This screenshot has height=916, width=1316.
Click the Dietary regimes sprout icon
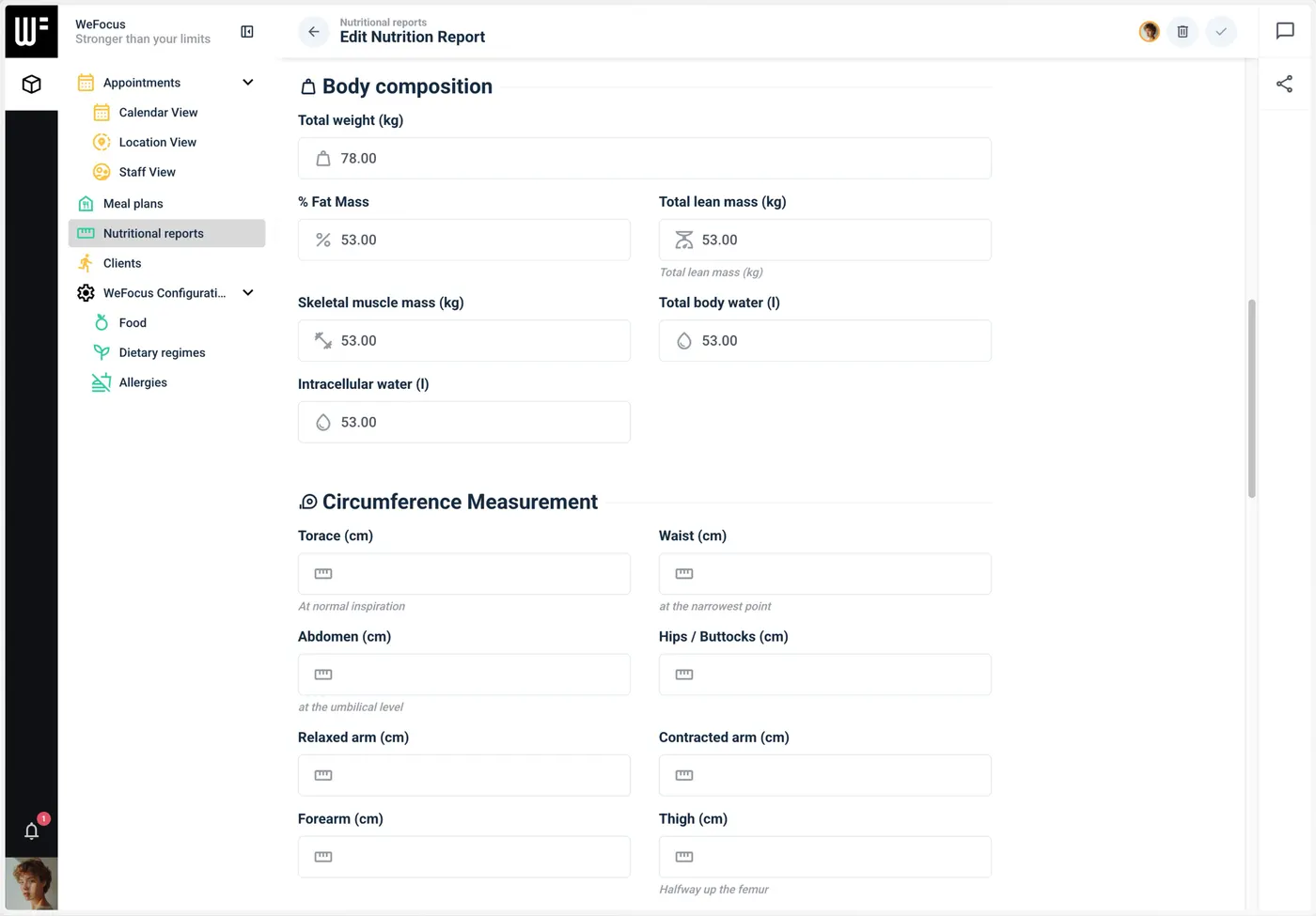[x=102, y=352]
